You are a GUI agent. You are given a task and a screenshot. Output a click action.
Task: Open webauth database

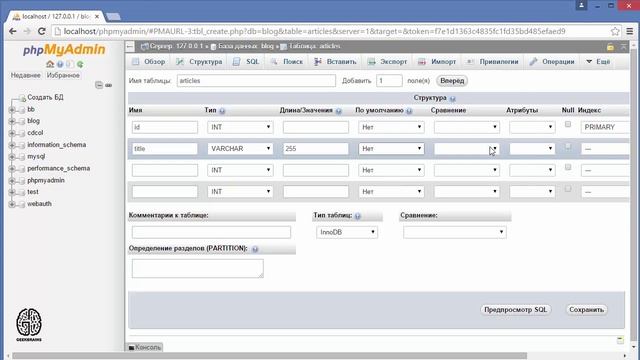[39, 204]
